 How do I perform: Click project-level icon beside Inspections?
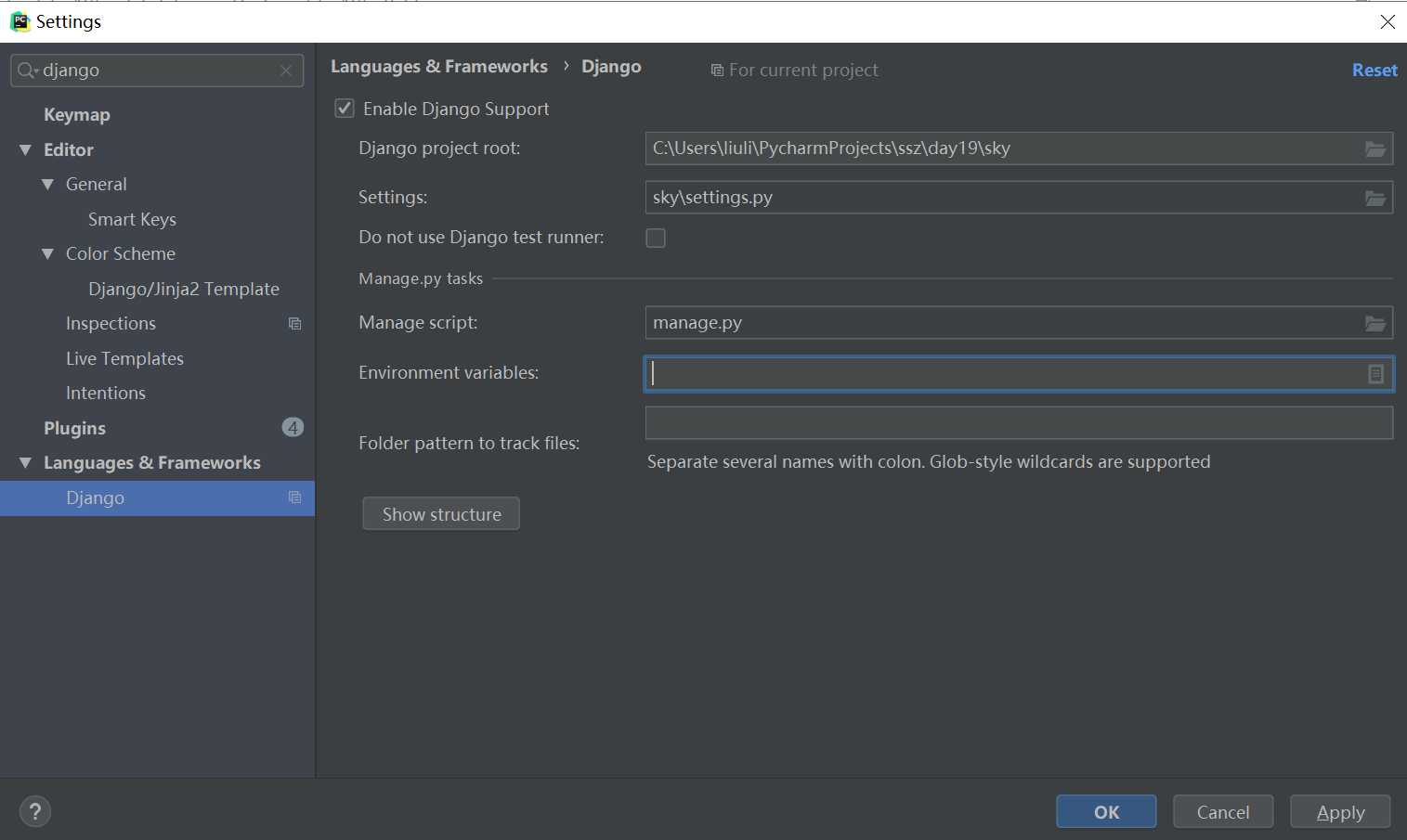tap(294, 324)
